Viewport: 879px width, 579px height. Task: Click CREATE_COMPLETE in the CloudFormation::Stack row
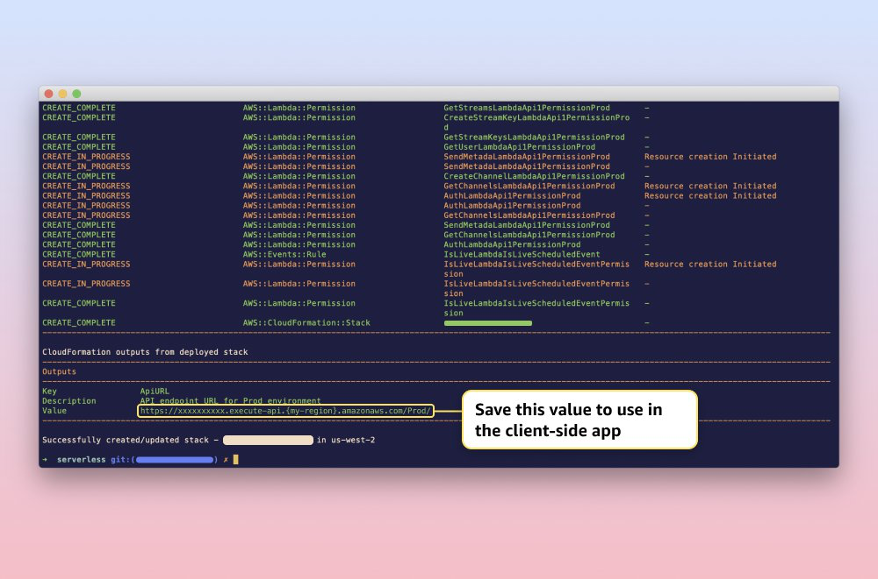pyautogui.click(x=79, y=323)
